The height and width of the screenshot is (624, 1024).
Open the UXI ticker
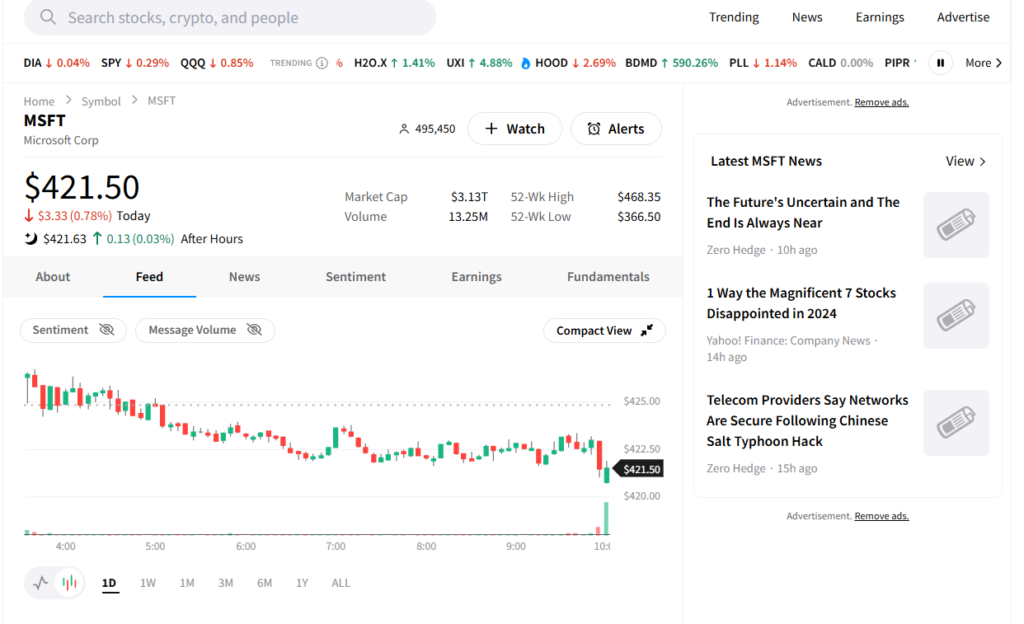(479, 63)
